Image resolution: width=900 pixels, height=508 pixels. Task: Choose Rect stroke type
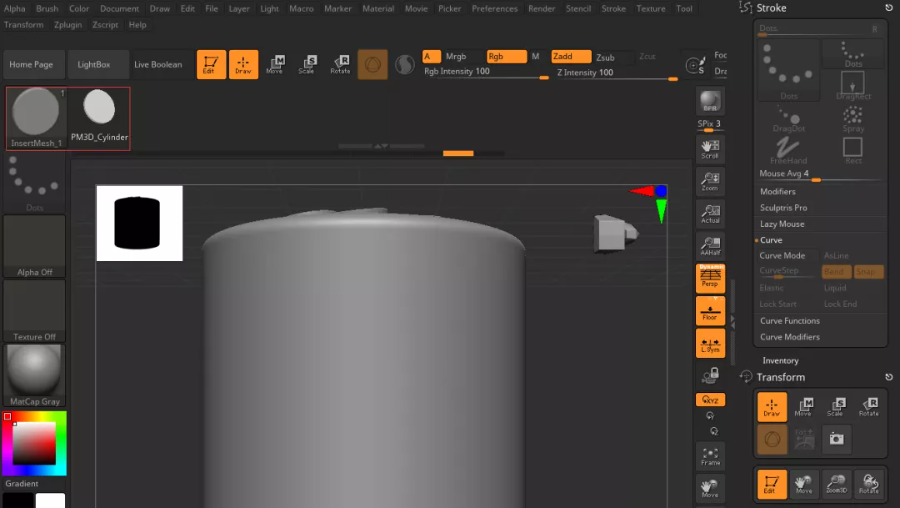853,152
